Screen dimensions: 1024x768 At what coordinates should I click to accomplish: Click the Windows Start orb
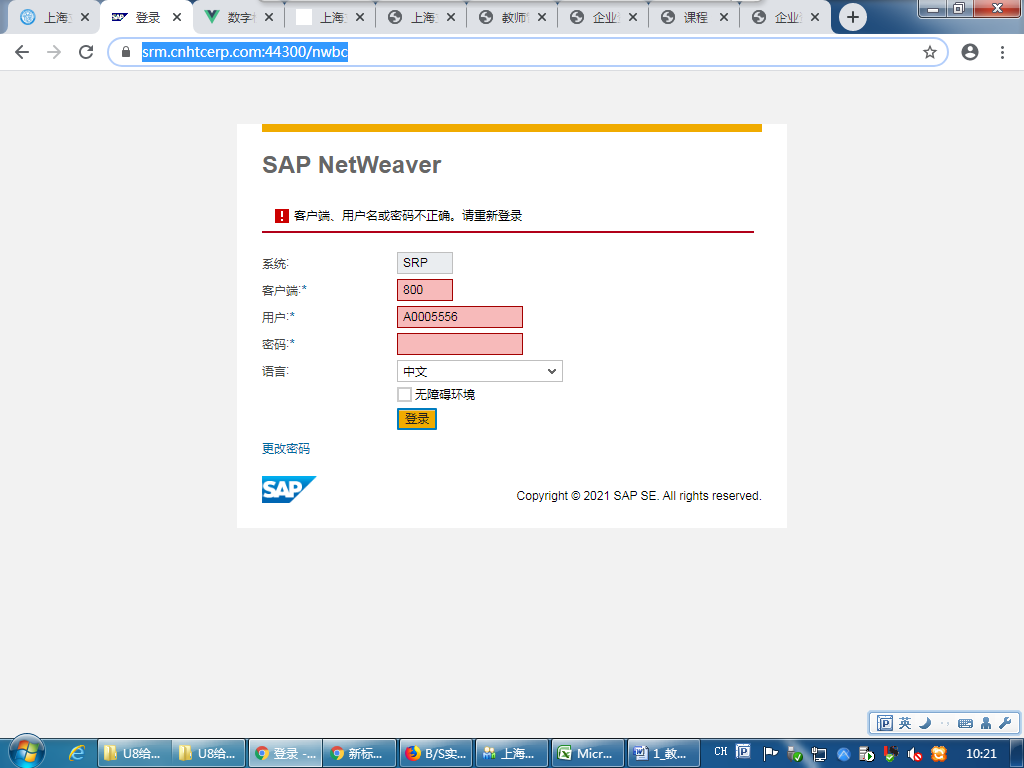(26, 752)
